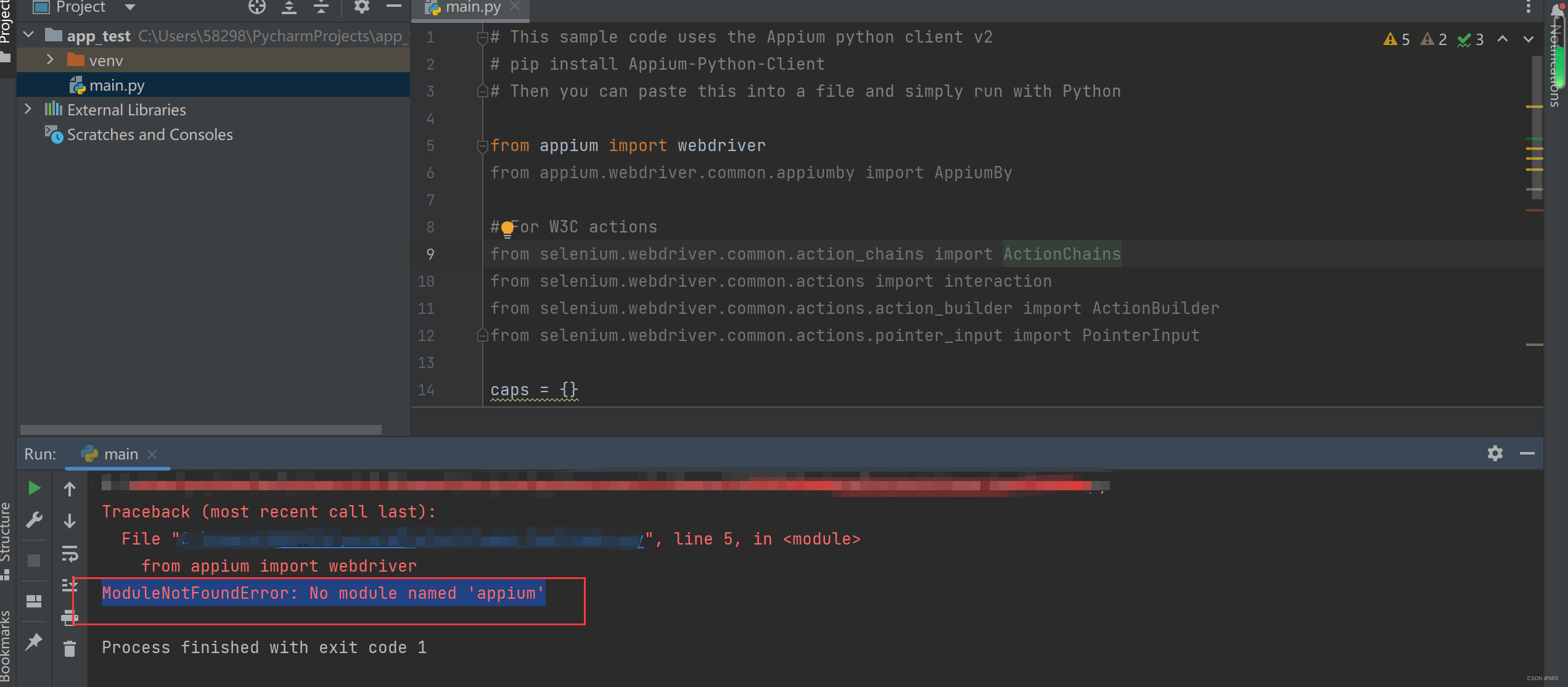This screenshot has width=1568, height=687.
Task: Open Run panel settings gear
Action: pos(1495,454)
